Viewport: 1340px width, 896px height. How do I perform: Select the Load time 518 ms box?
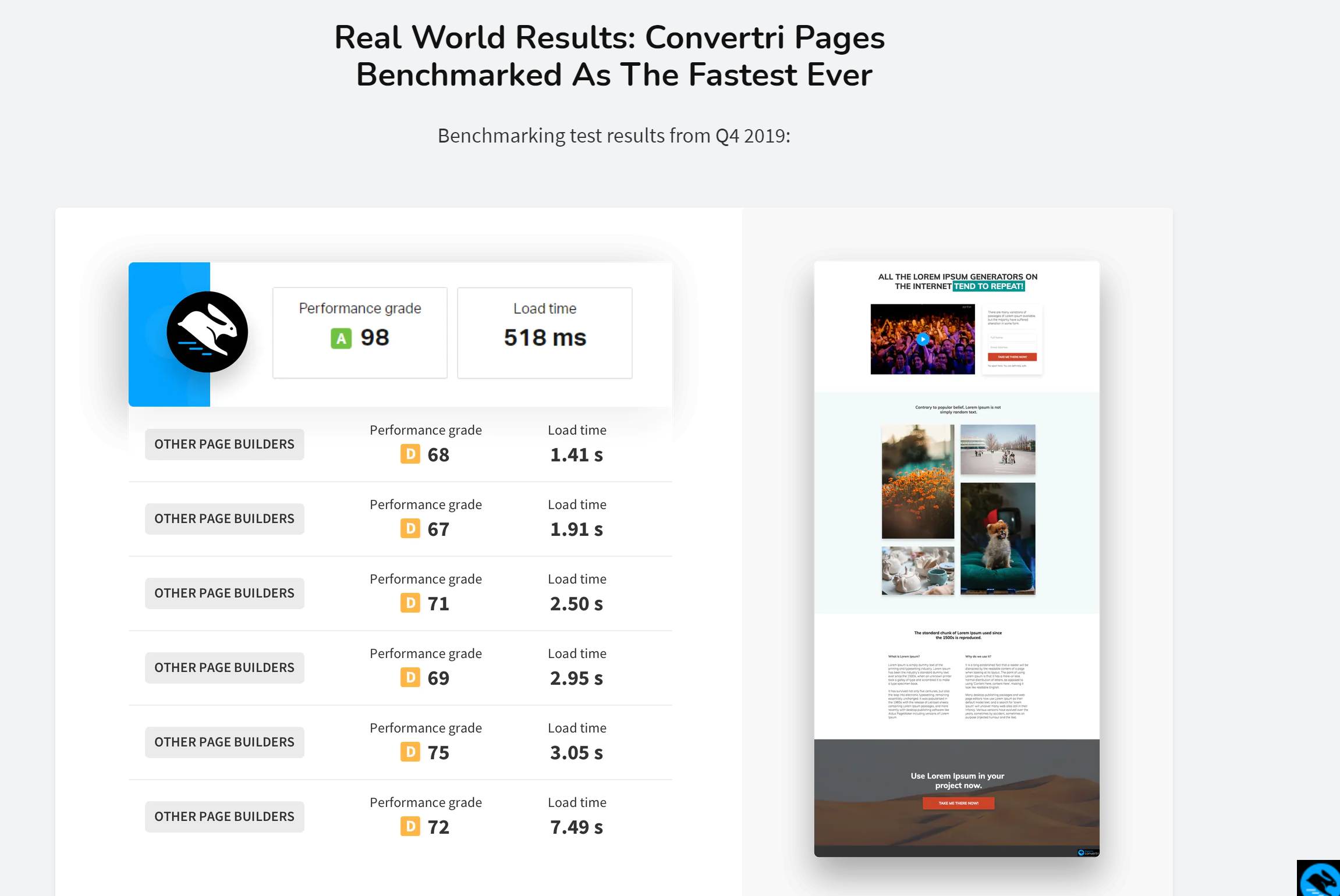pos(545,333)
